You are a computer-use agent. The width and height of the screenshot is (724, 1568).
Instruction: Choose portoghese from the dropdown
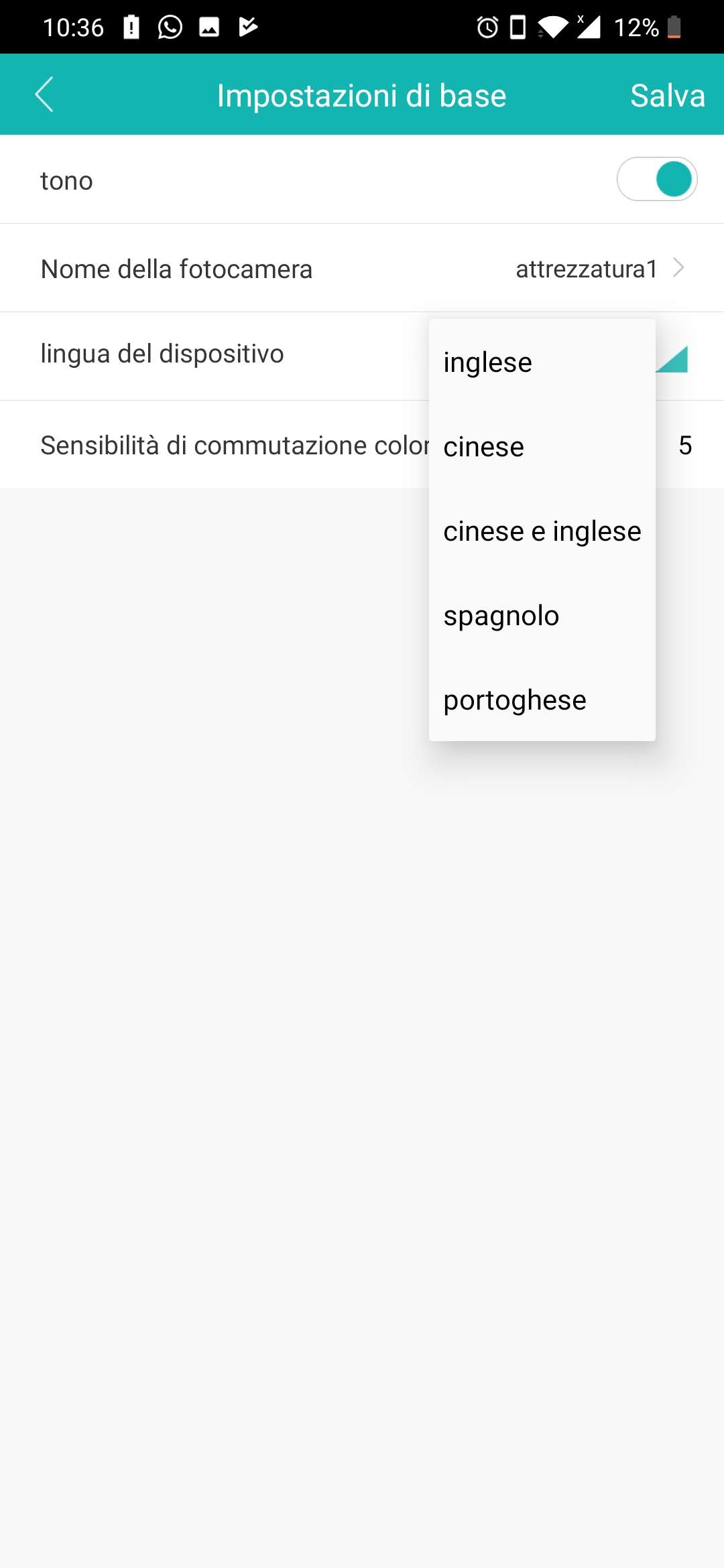pyautogui.click(x=515, y=700)
